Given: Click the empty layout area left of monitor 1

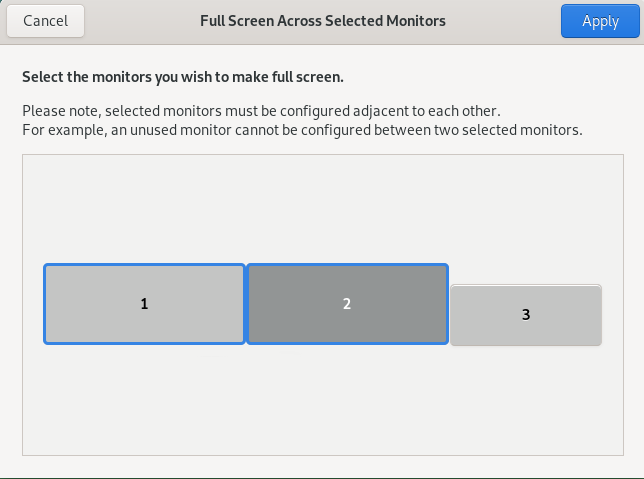Looking at the screenshot, I should (32, 304).
